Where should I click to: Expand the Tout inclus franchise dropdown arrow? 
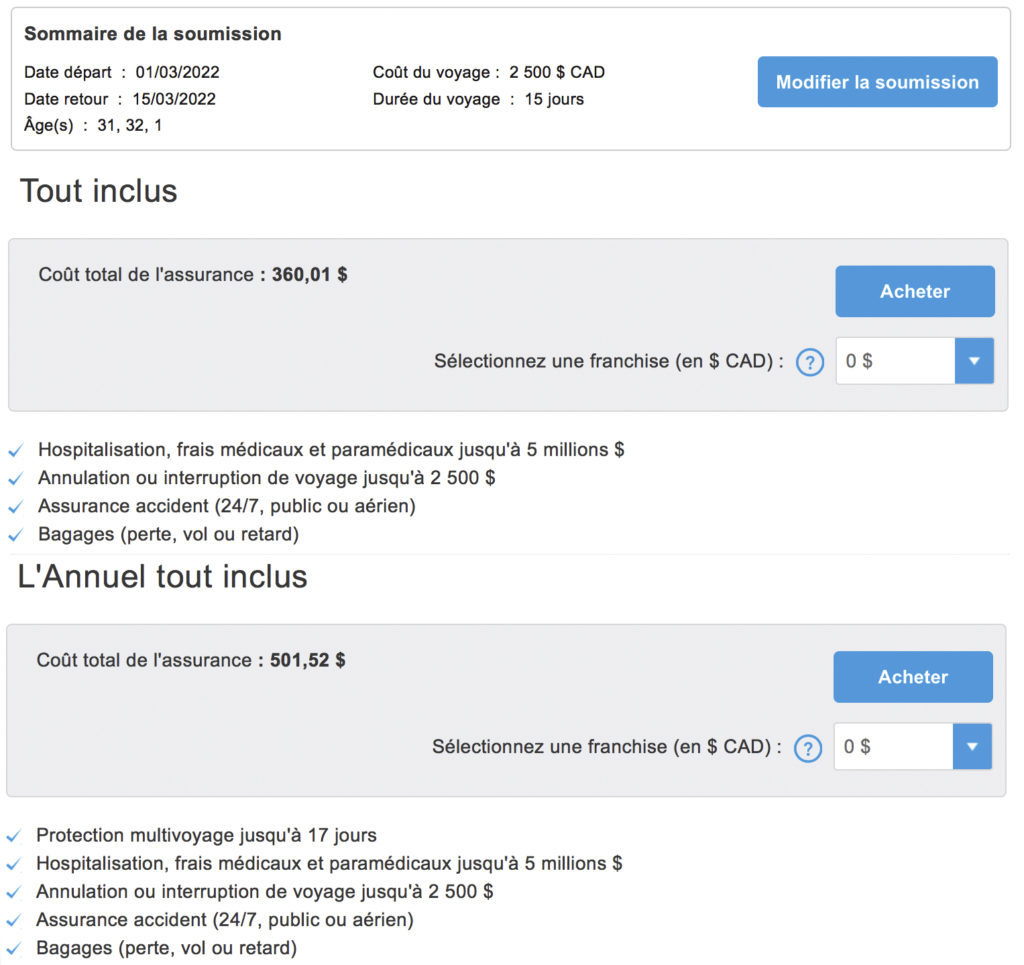click(x=974, y=361)
